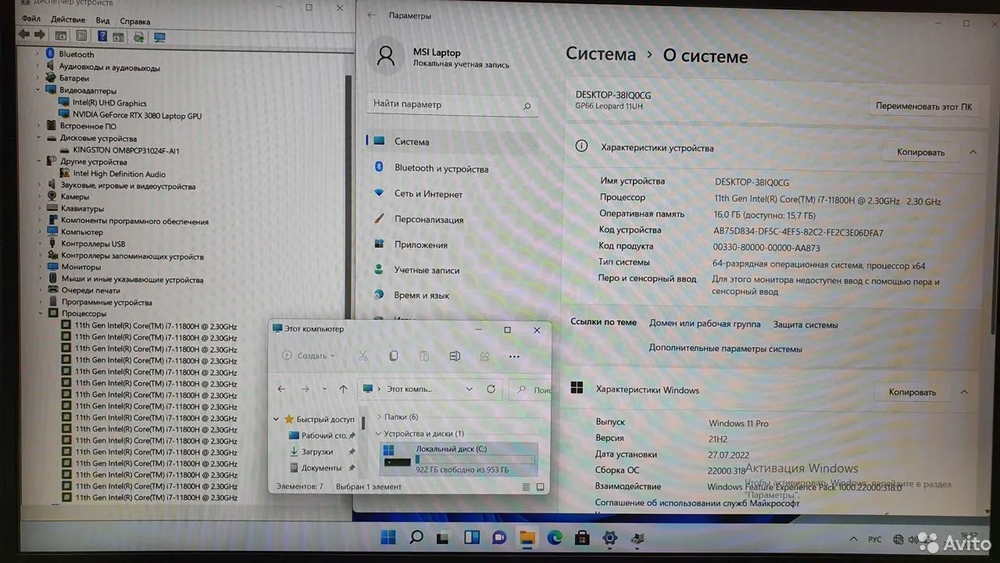Click Копировать for Характеристики устройства
The image size is (1000, 563).
(x=920, y=152)
